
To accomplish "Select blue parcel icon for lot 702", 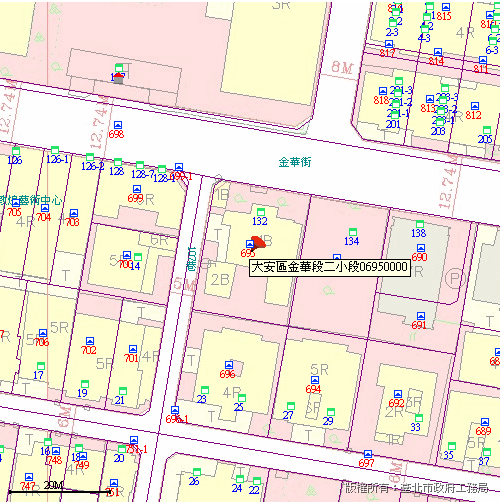I will tap(90, 341).
